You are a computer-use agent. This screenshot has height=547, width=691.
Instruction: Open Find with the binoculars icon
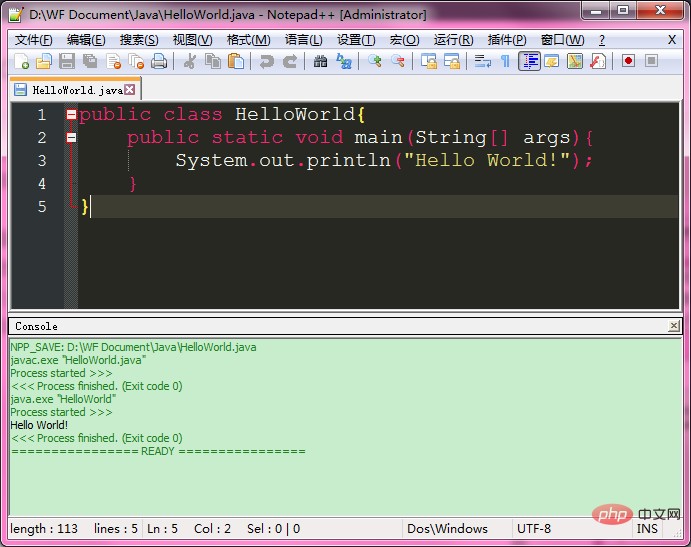[x=320, y=62]
